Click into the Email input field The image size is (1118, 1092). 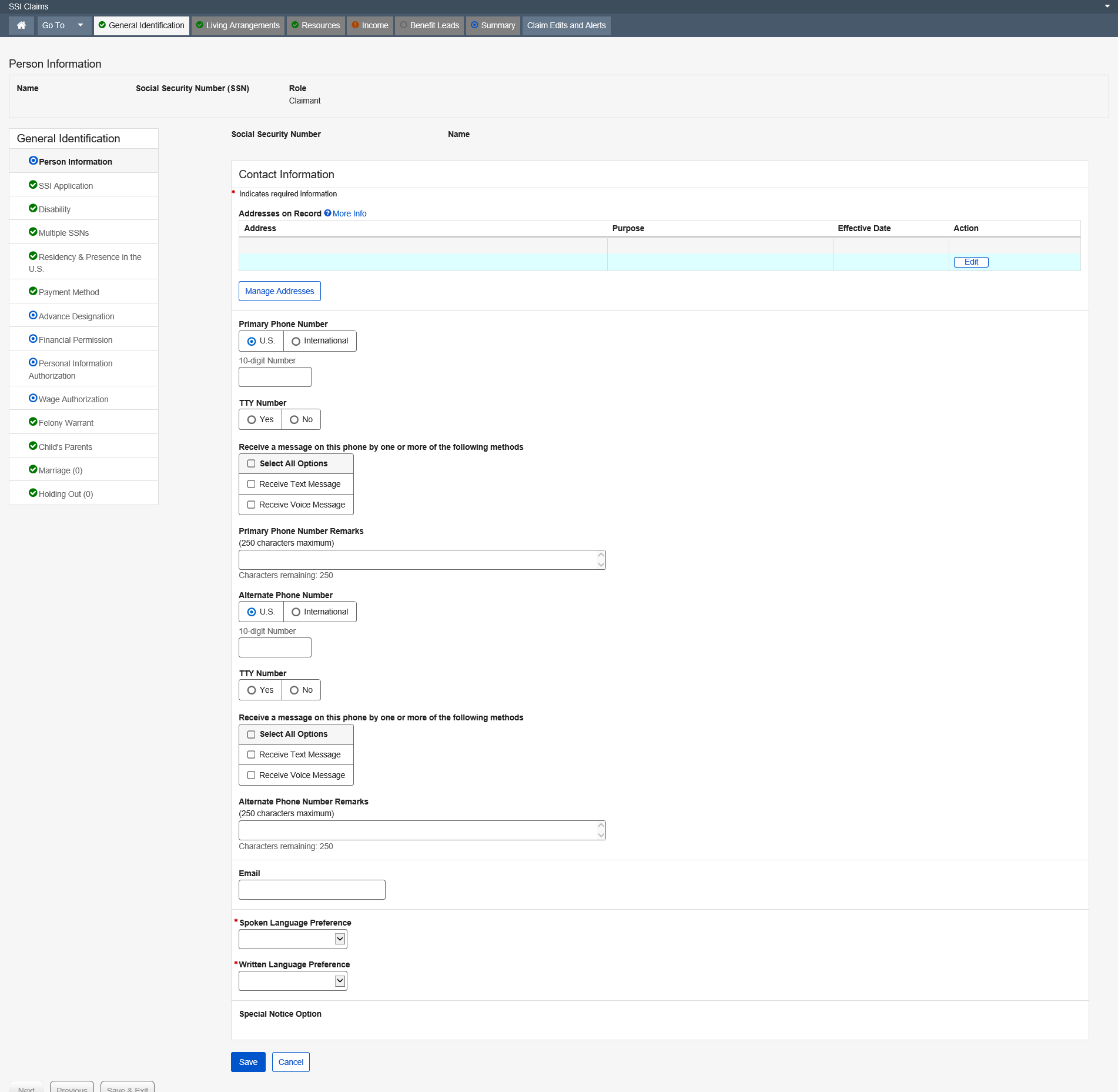coord(312,890)
